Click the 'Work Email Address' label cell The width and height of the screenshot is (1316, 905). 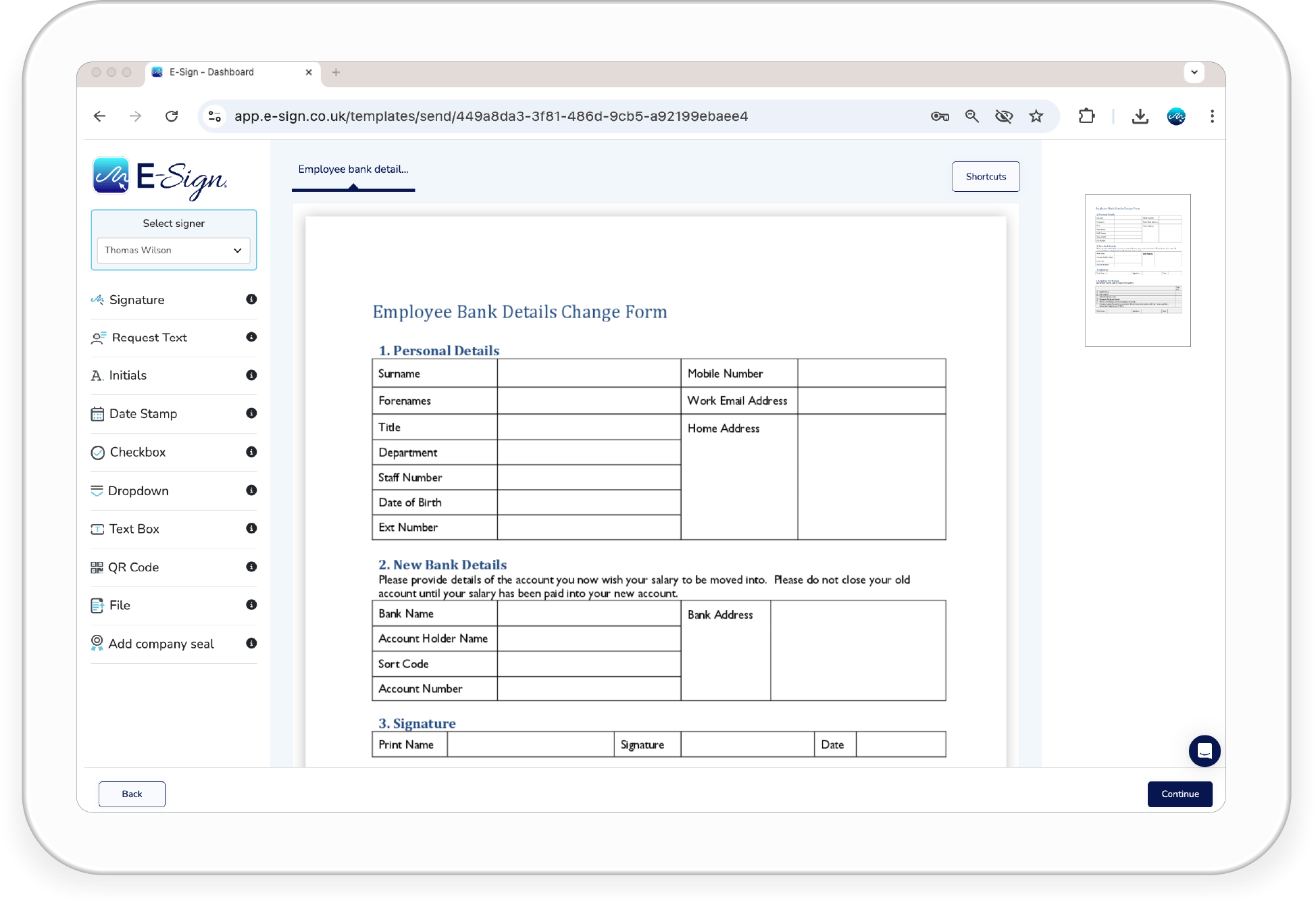[739, 400]
